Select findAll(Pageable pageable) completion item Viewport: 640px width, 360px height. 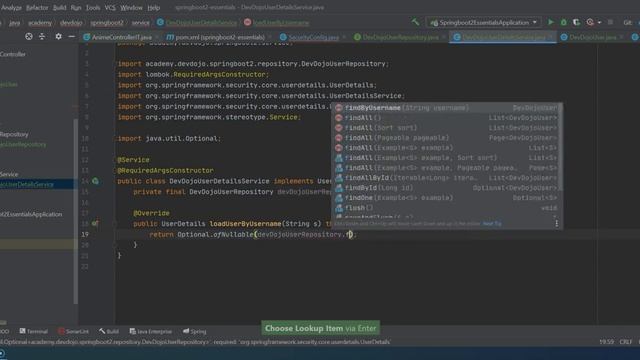(446, 138)
